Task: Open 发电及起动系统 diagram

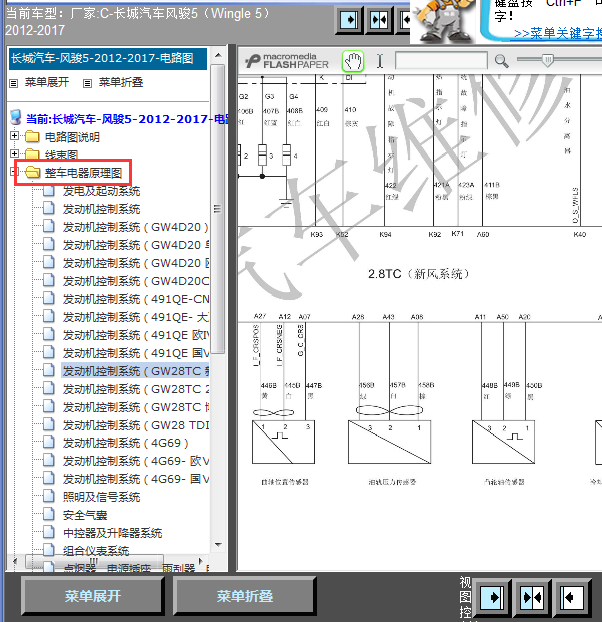Action: pyautogui.click(x=102, y=191)
